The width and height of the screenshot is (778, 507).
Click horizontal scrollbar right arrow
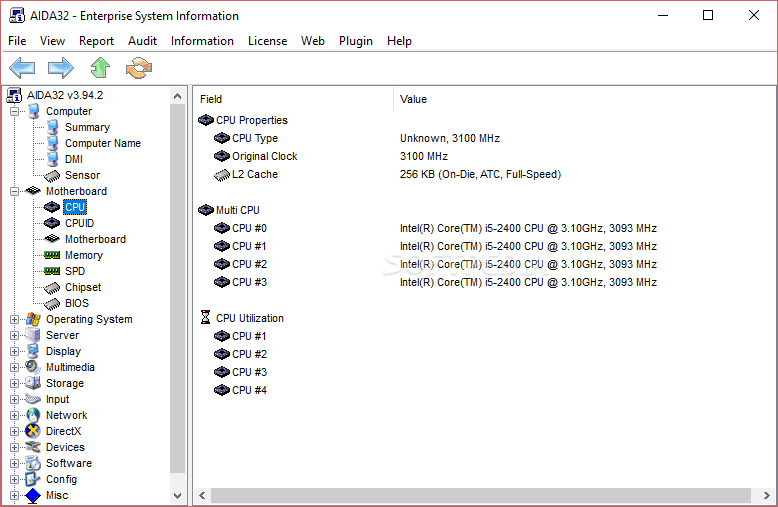767,495
